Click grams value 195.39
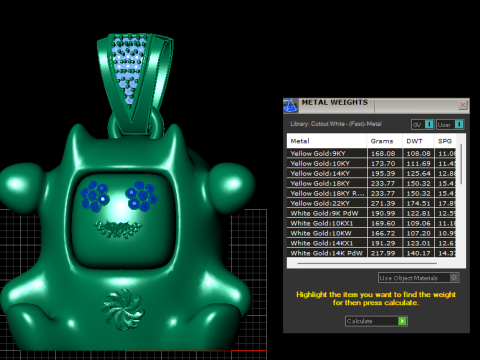This screenshot has width=480, height=360. pyautogui.click(x=383, y=173)
